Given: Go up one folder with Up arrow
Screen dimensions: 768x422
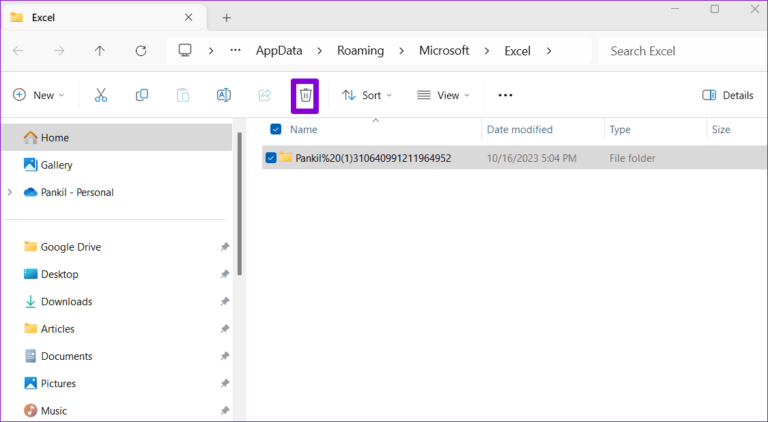Looking at the screenshot, I should (100, 51).
